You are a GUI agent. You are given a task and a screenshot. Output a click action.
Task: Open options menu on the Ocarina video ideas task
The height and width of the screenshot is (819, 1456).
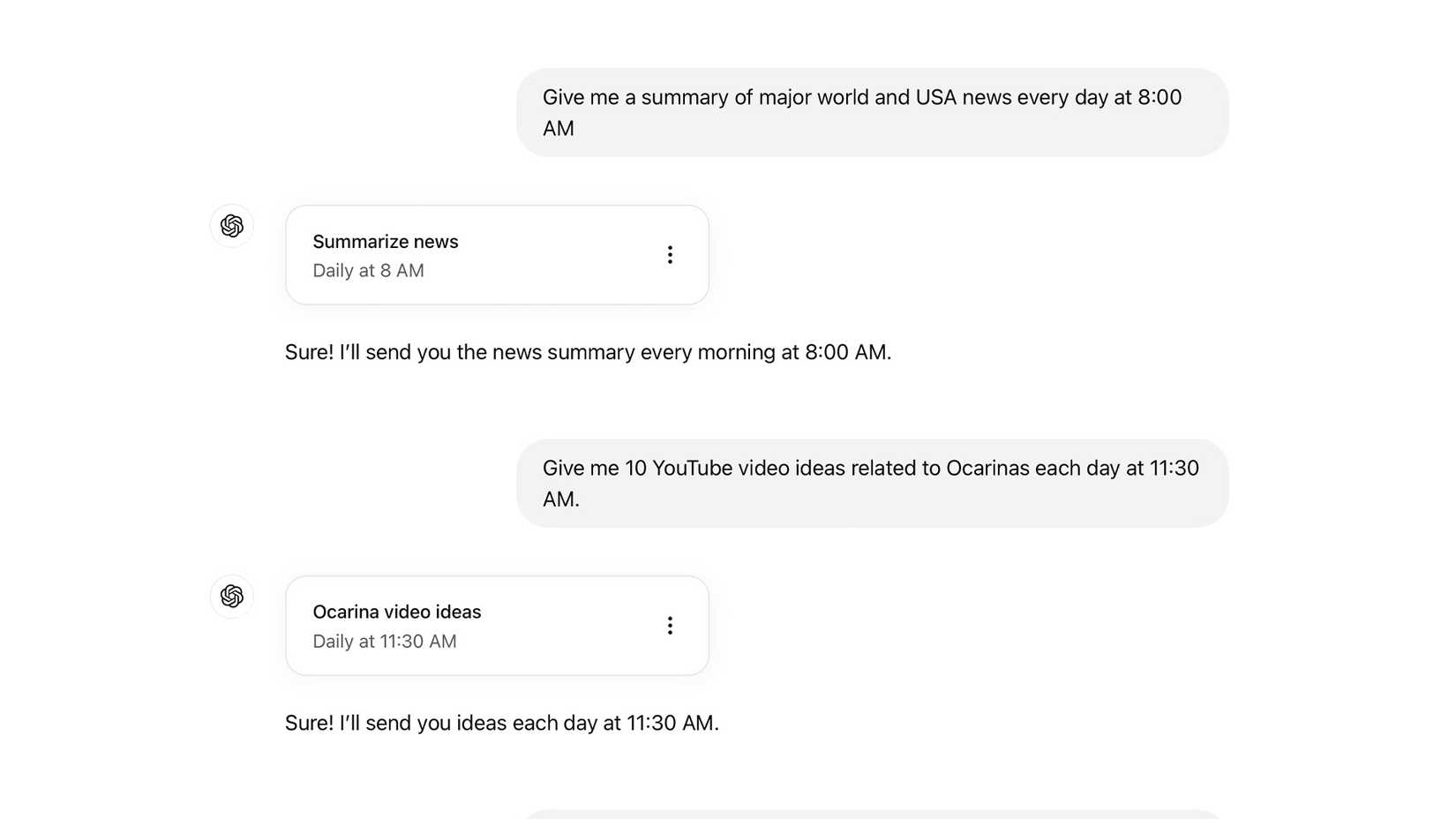tap(670, 625)
